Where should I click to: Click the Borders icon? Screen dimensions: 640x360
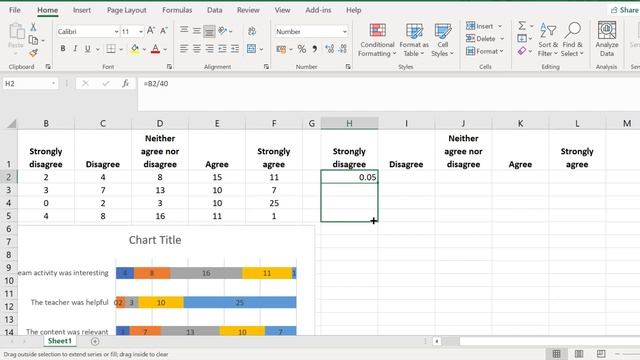(111, 49)
